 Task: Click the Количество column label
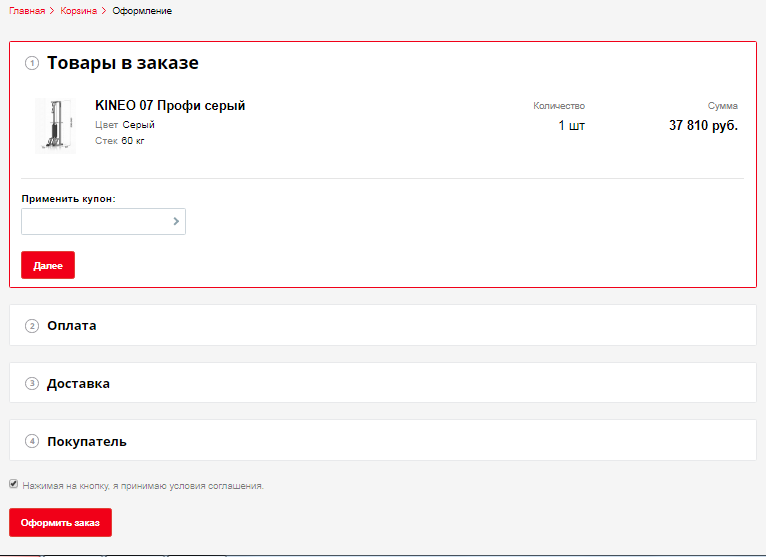[x=559, y=106]
